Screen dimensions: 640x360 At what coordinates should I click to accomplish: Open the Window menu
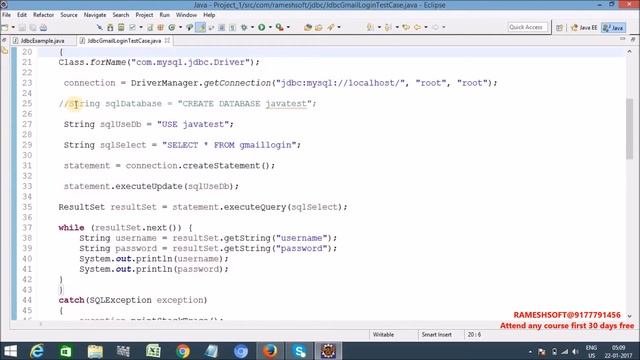pos(186,15)
